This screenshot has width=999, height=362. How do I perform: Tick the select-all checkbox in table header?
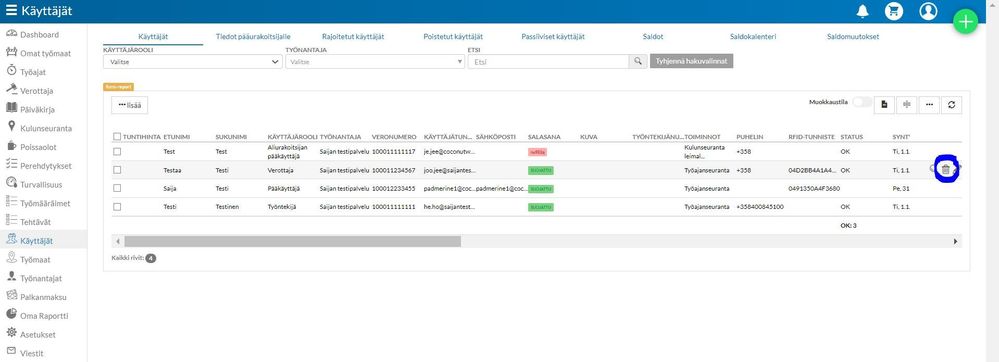tap(117, 136)
